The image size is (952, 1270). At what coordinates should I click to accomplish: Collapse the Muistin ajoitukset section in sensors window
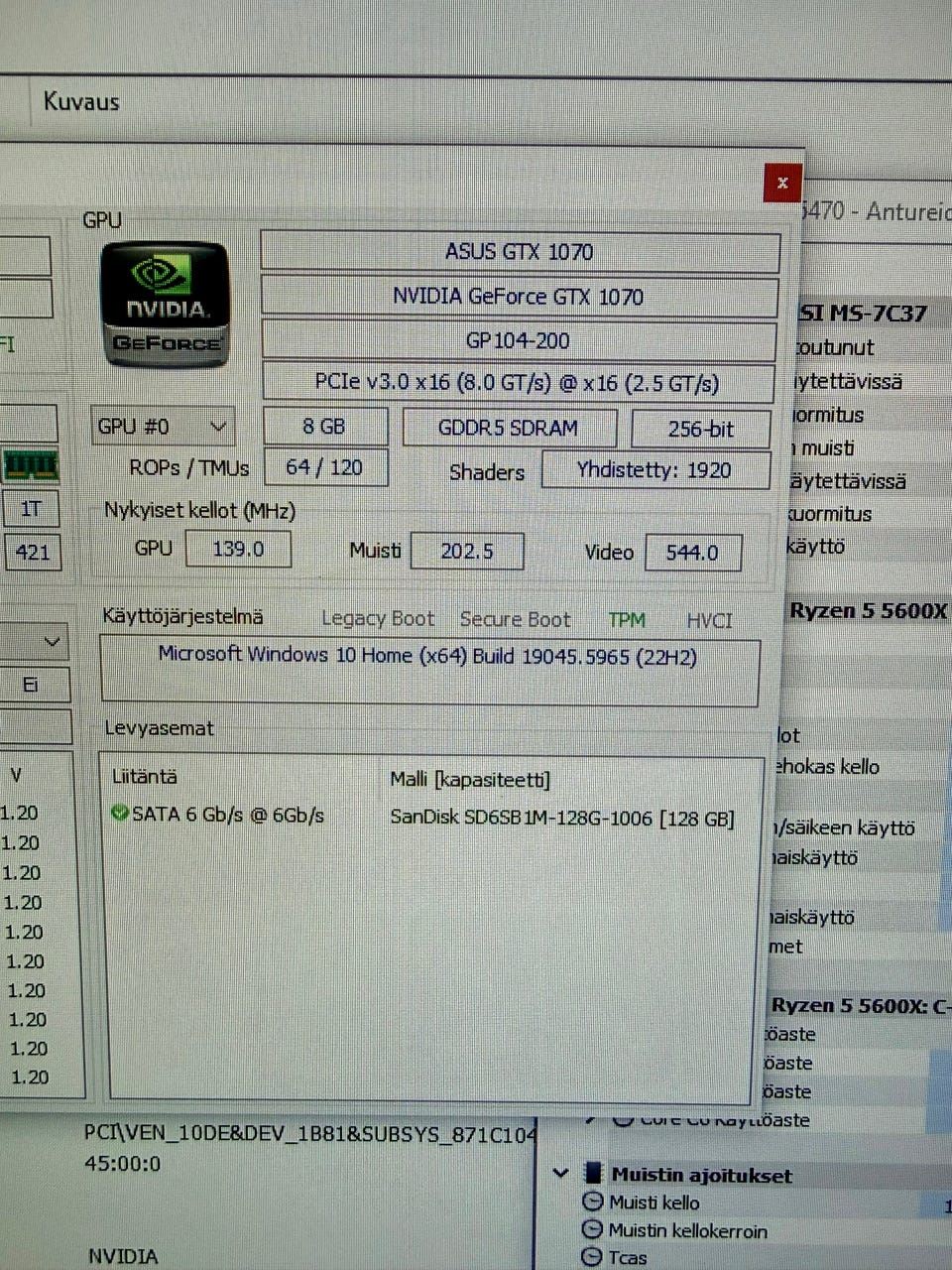[560, 1174]
